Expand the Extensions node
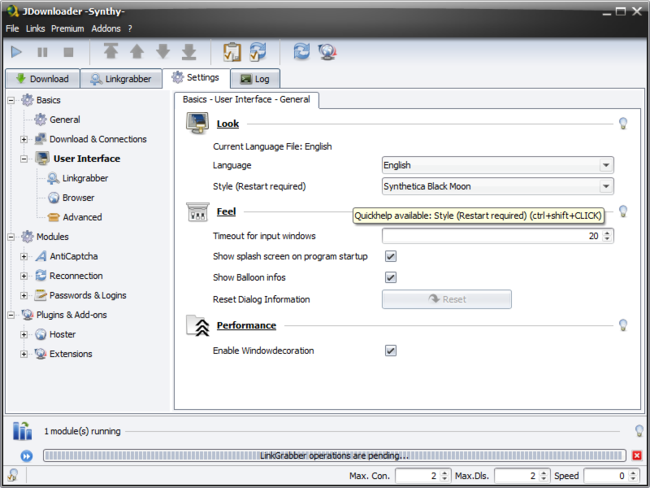Image resolution: width=650 pixels, height=488 pixels. click(x=24, y=354)
